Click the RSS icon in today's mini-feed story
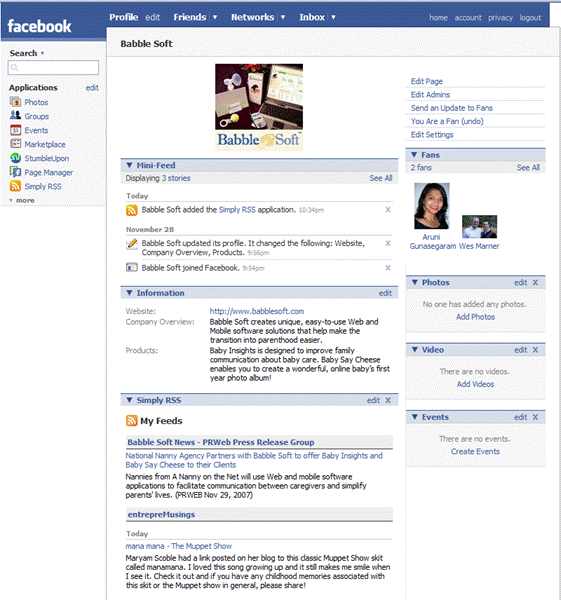The width and height of the screenshot is (561, 600). (132, 210)
